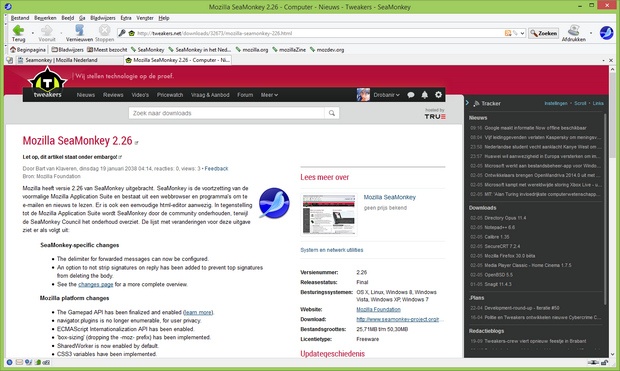Open the Systeem en netwerk utilities link
620x371 pixels.
(x=332, y=250)
